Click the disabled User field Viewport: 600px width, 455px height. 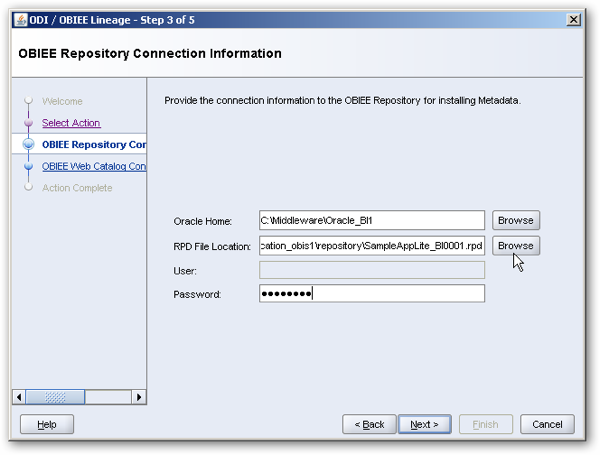[372, 270]
